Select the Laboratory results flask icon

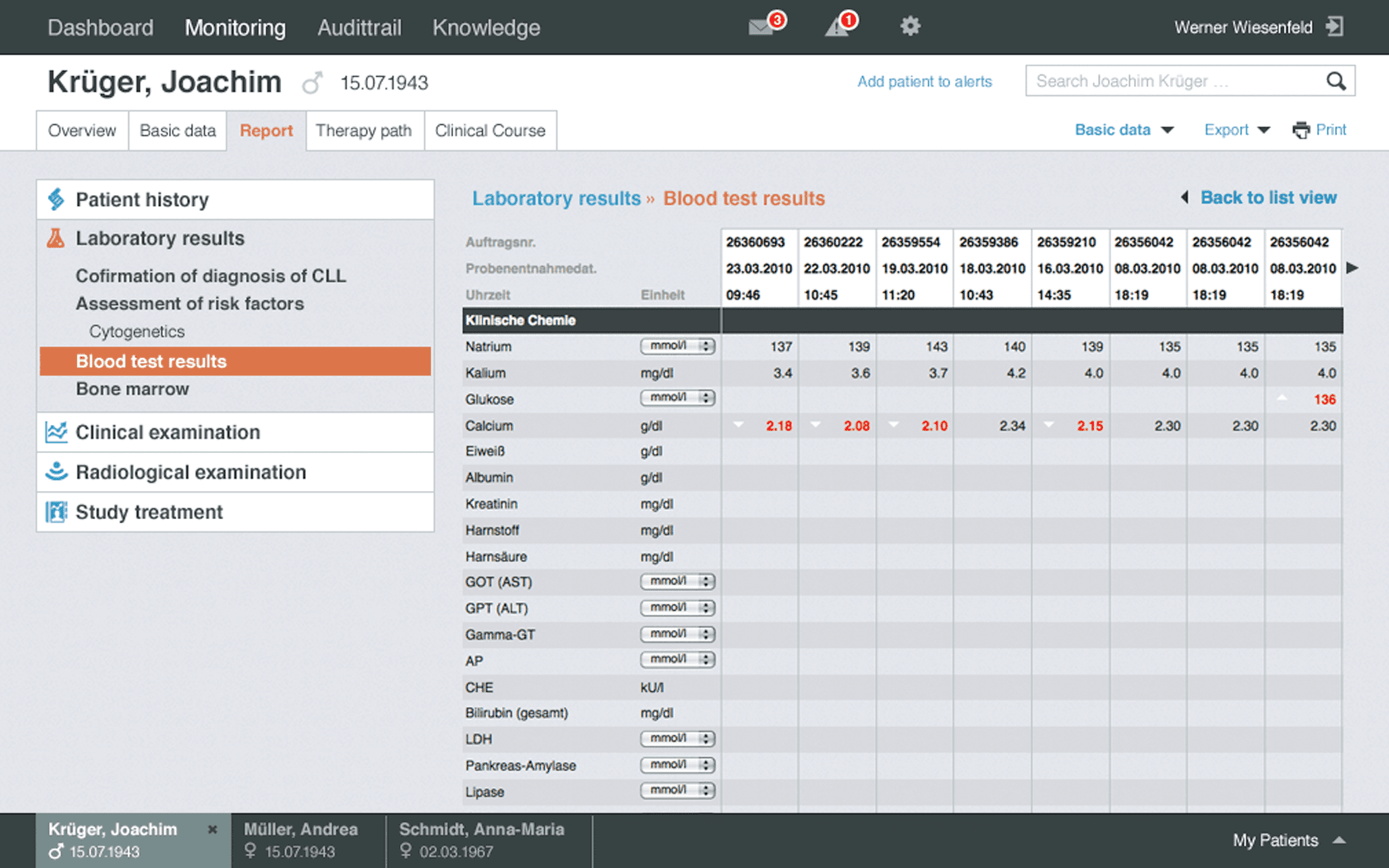coord(55,238)
